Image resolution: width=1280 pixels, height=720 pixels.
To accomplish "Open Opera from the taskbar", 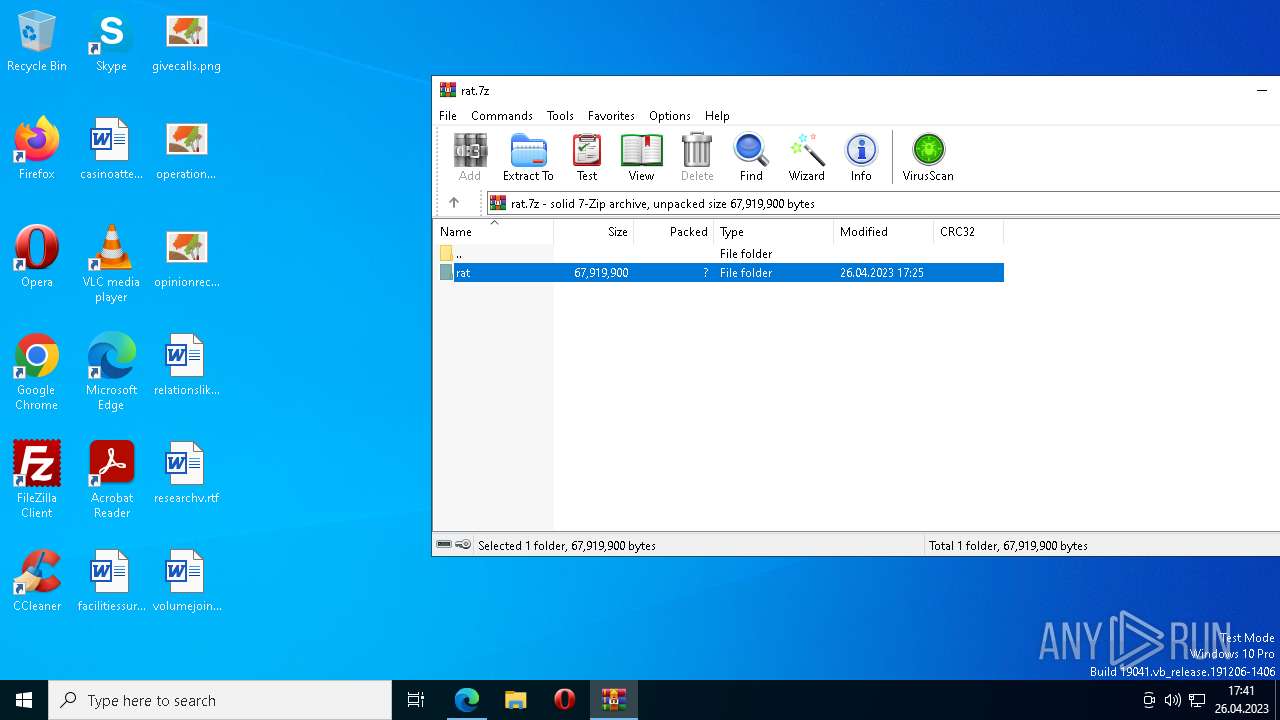I will [564, 700].
